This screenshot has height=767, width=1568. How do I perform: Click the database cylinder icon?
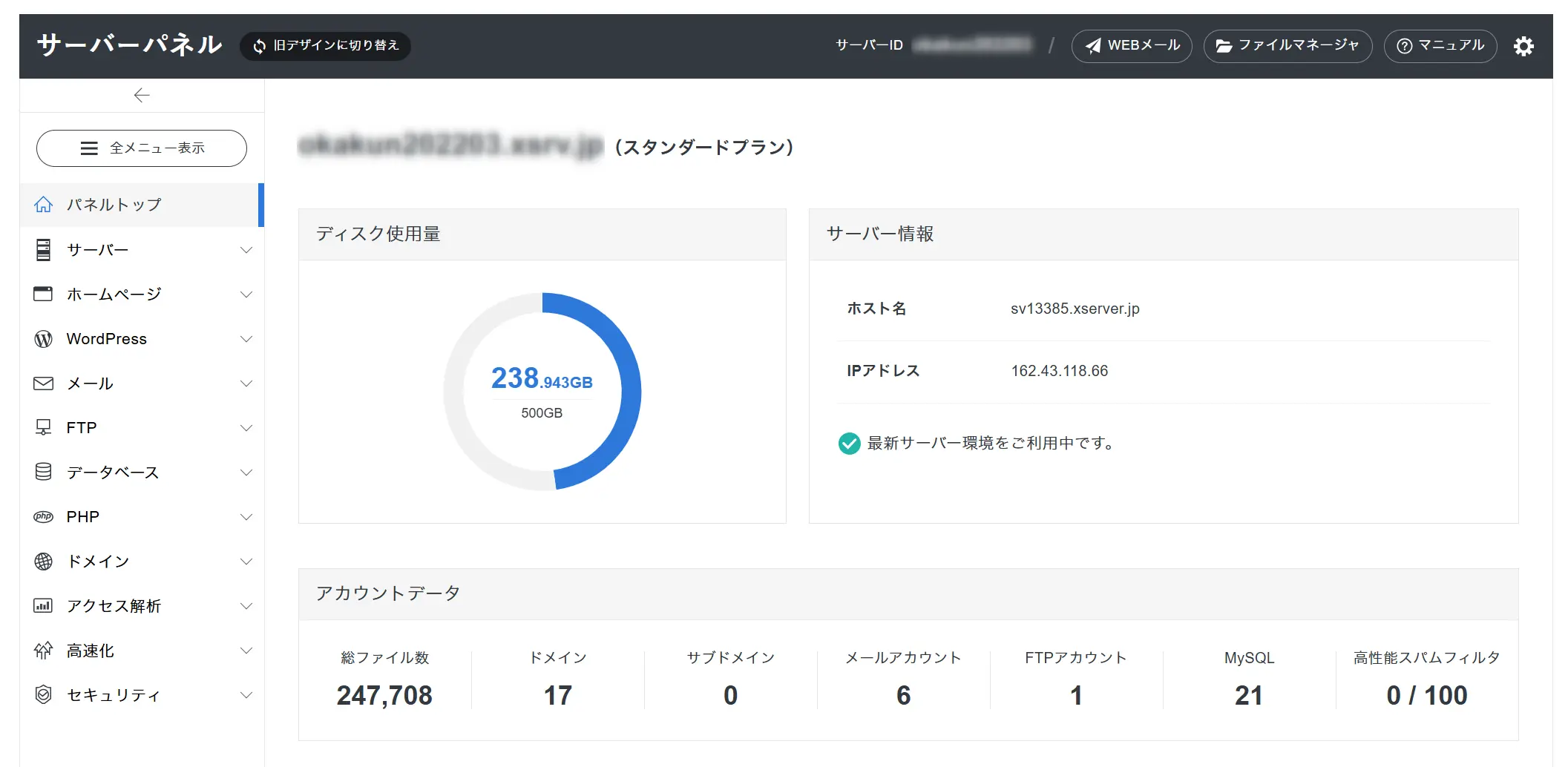click(44, 472)
